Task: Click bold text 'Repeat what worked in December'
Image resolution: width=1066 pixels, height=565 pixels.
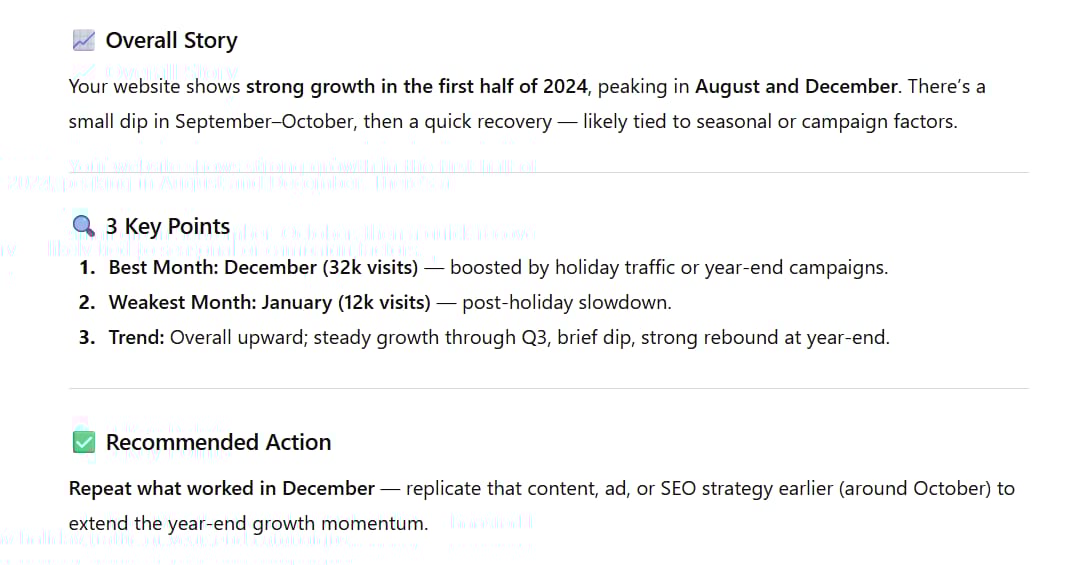Action: (x=222, y=488)
